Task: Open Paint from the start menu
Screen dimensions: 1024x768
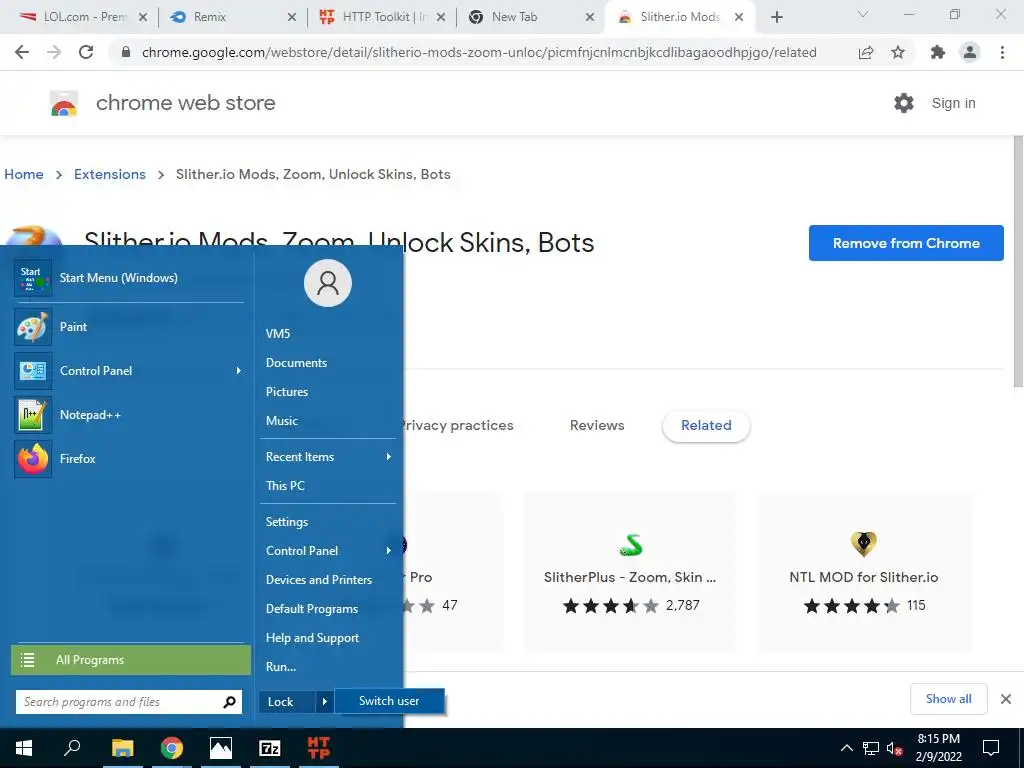Action: click(129, 327)
